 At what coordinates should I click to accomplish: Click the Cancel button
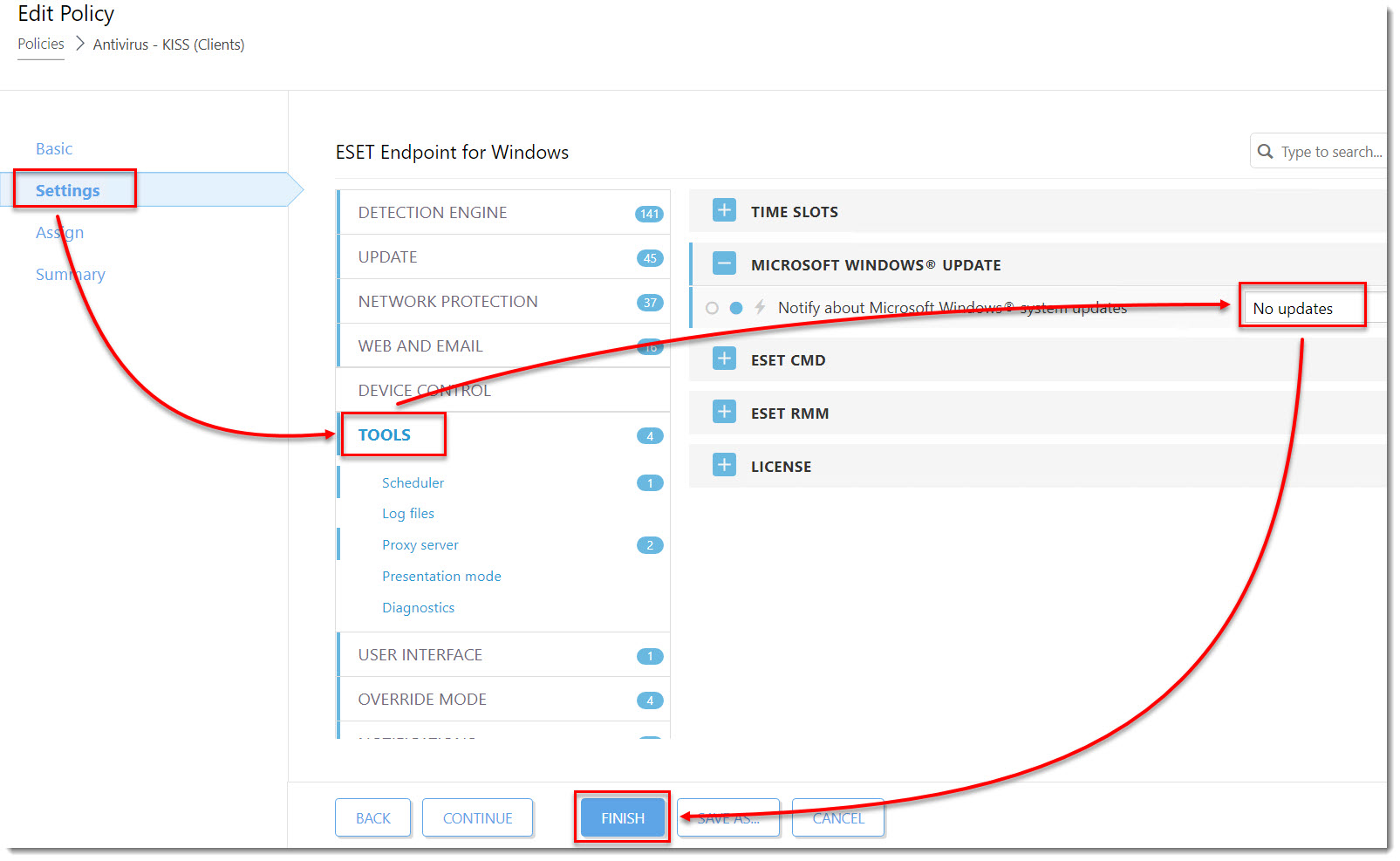(x=838, y=817)
